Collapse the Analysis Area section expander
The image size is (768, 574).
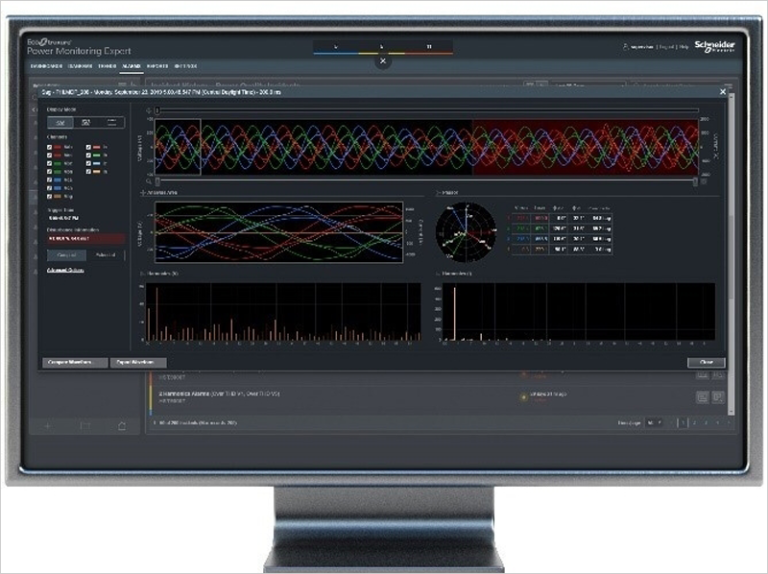point(144,191)
